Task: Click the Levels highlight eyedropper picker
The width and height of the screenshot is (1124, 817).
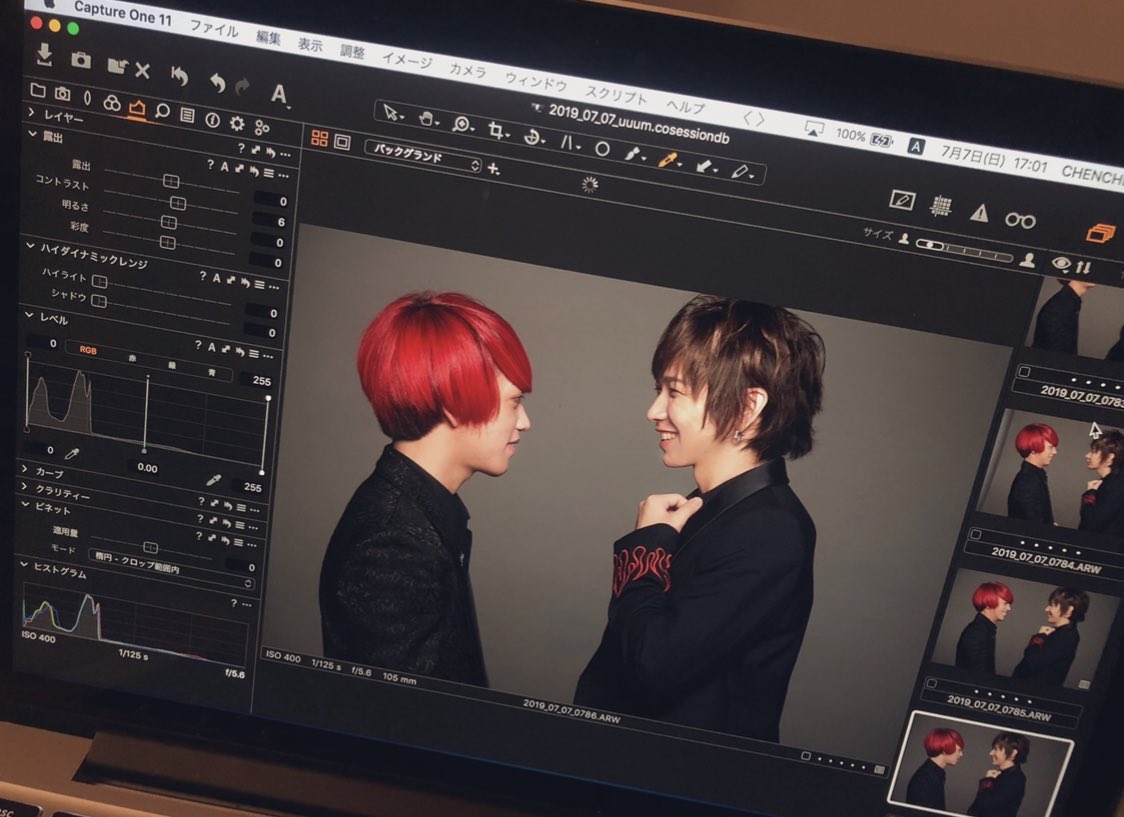Action: 213,479
